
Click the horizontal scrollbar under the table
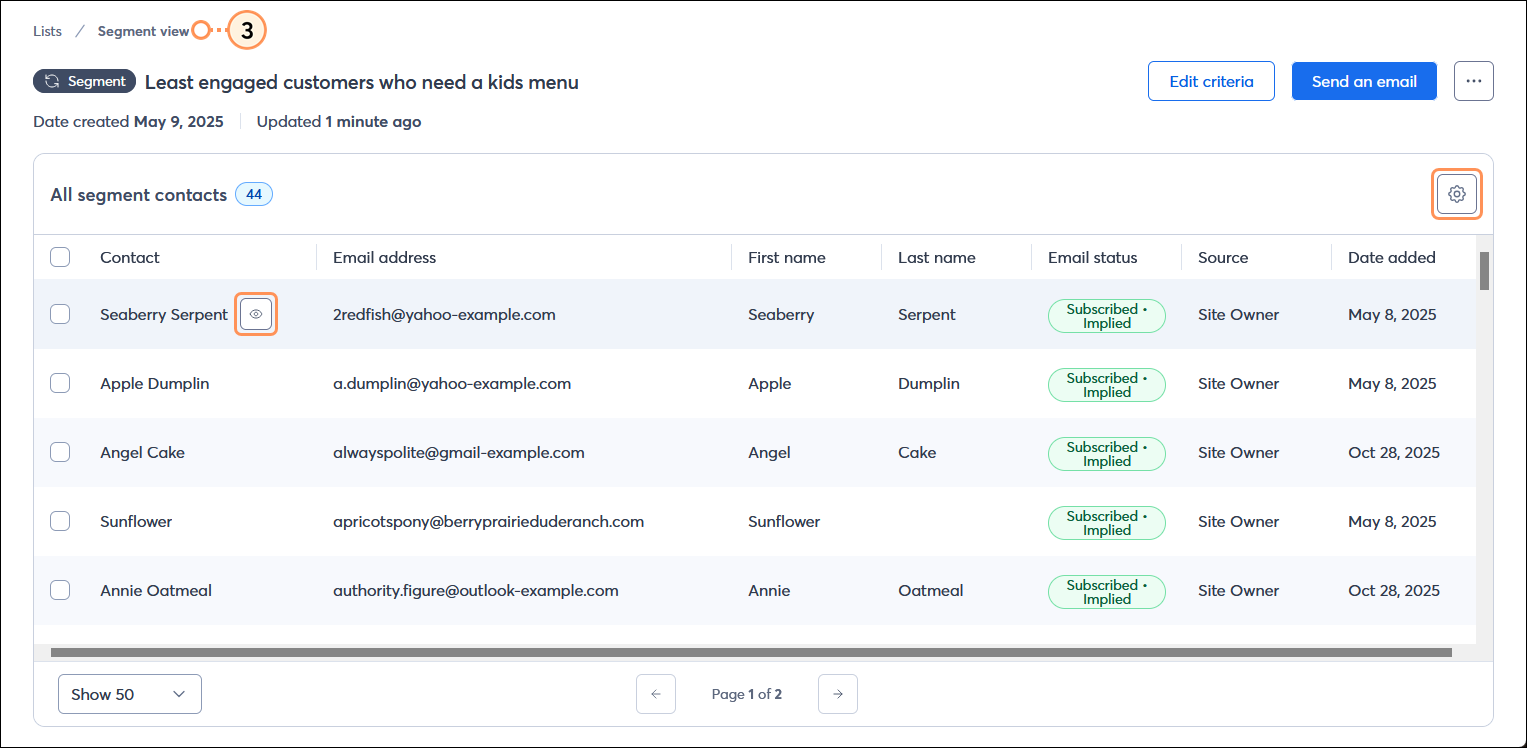tap(750, 651)
